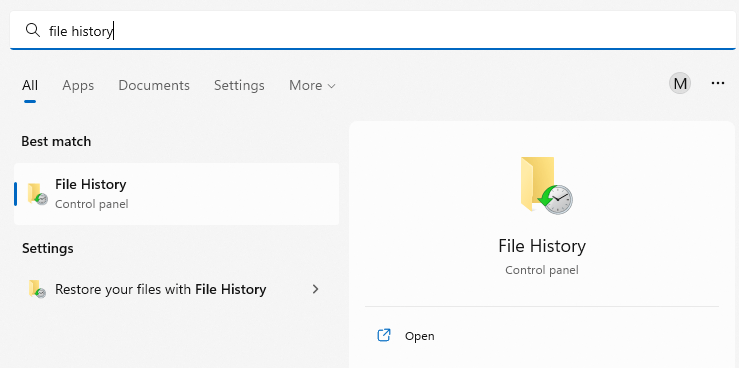Switch to the Settings filter tab
The height and width of the screenshot is (368, 739).
[239, 85]
